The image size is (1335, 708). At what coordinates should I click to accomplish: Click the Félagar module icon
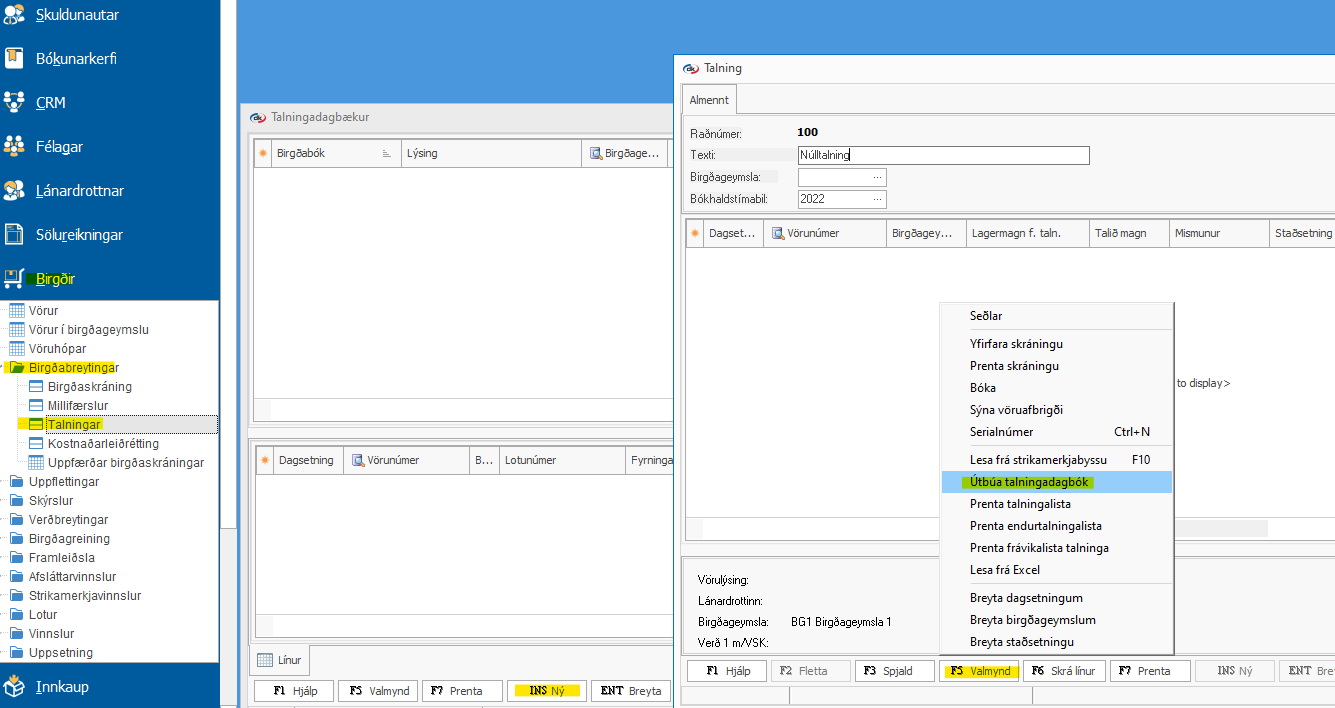tap(14, 146)
